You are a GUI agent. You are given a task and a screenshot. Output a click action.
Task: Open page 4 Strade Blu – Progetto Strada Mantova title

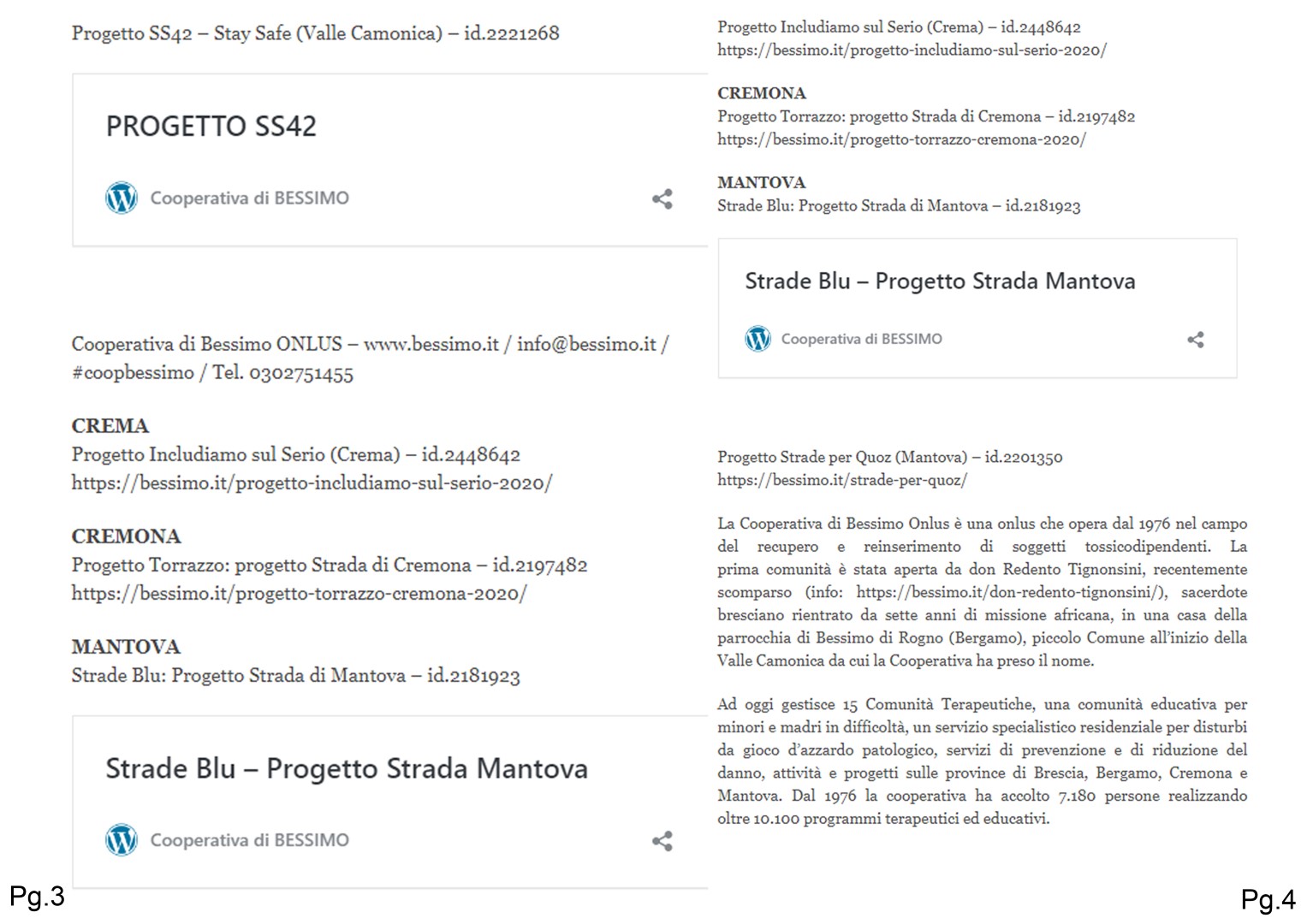point(939,281)
